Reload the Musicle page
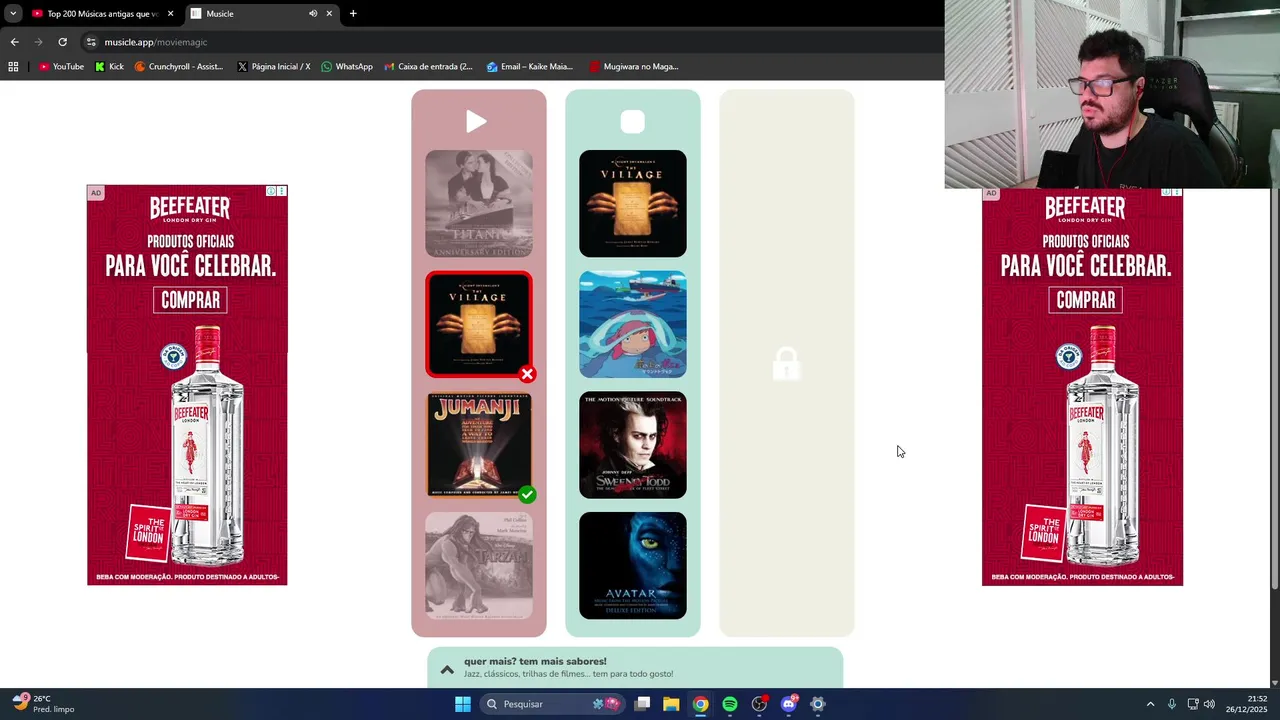 pos(62,42)
